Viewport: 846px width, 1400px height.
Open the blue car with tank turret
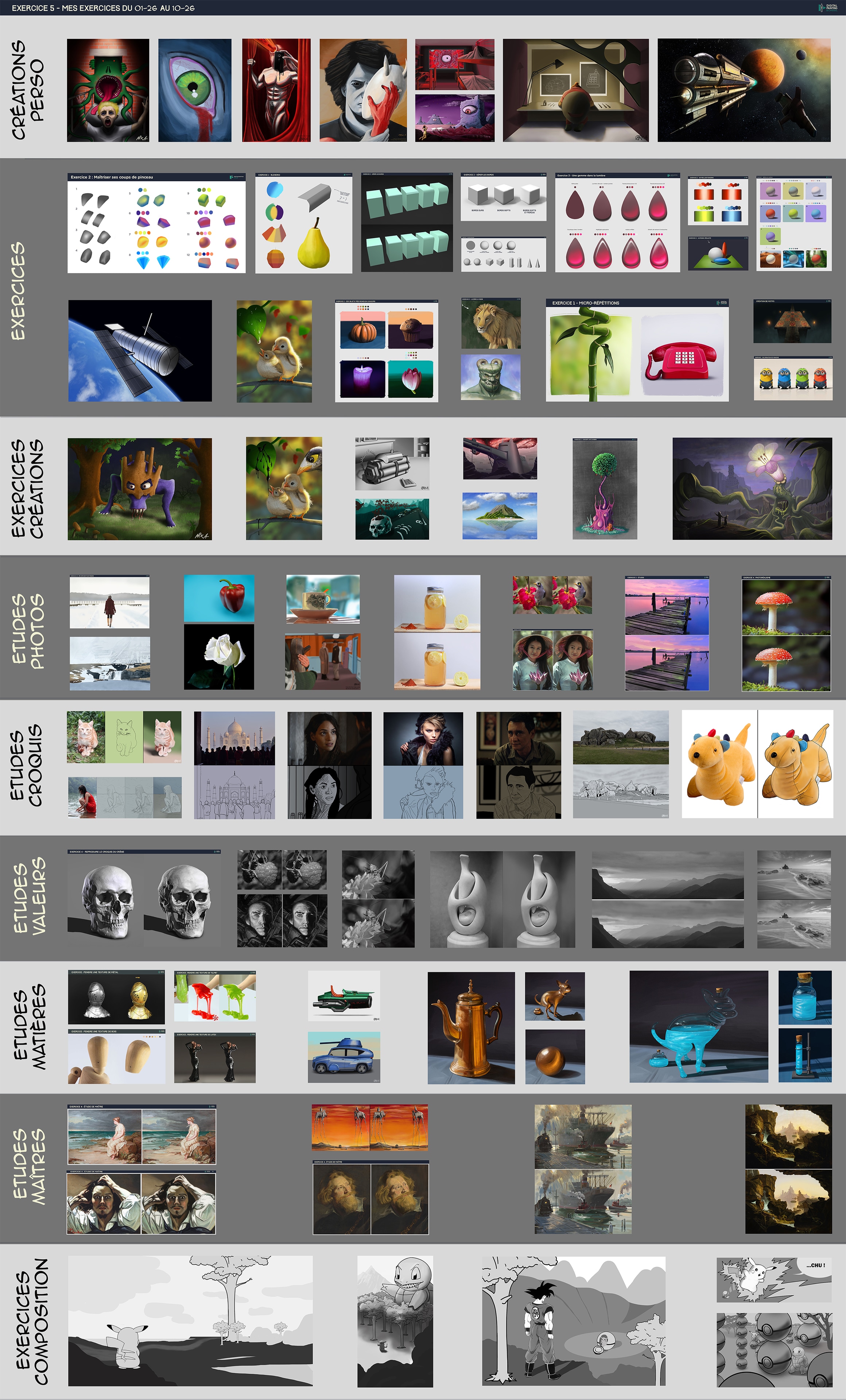[x=344, y=1057]
